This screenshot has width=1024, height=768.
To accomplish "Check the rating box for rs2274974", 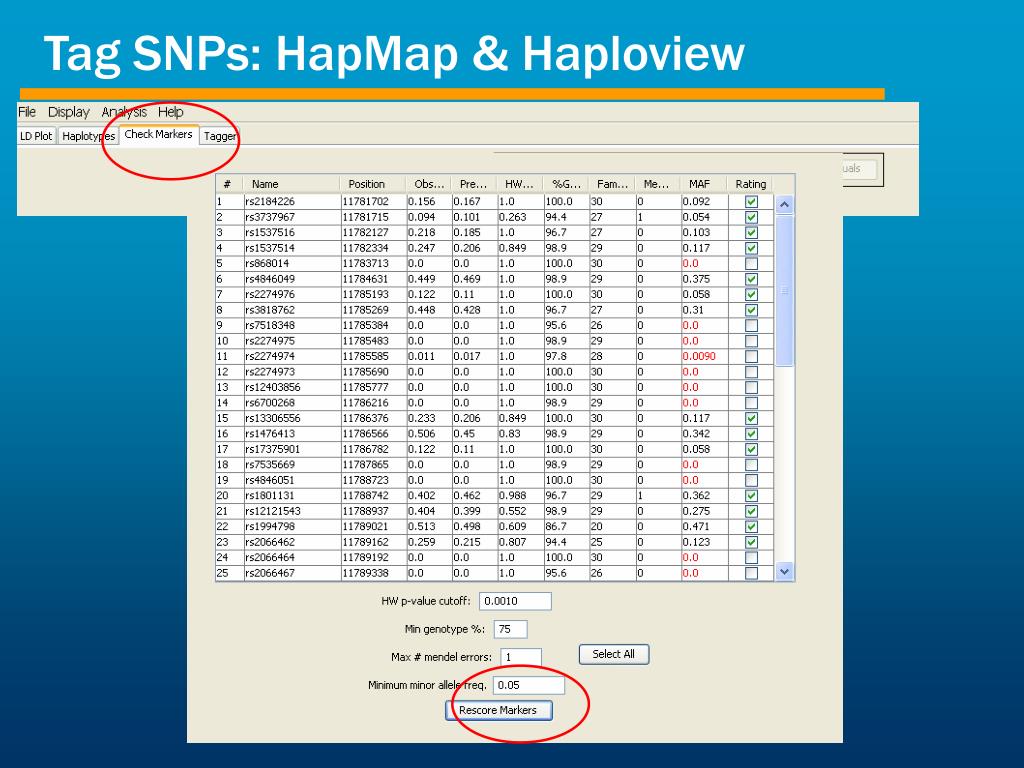I will 751,357.
